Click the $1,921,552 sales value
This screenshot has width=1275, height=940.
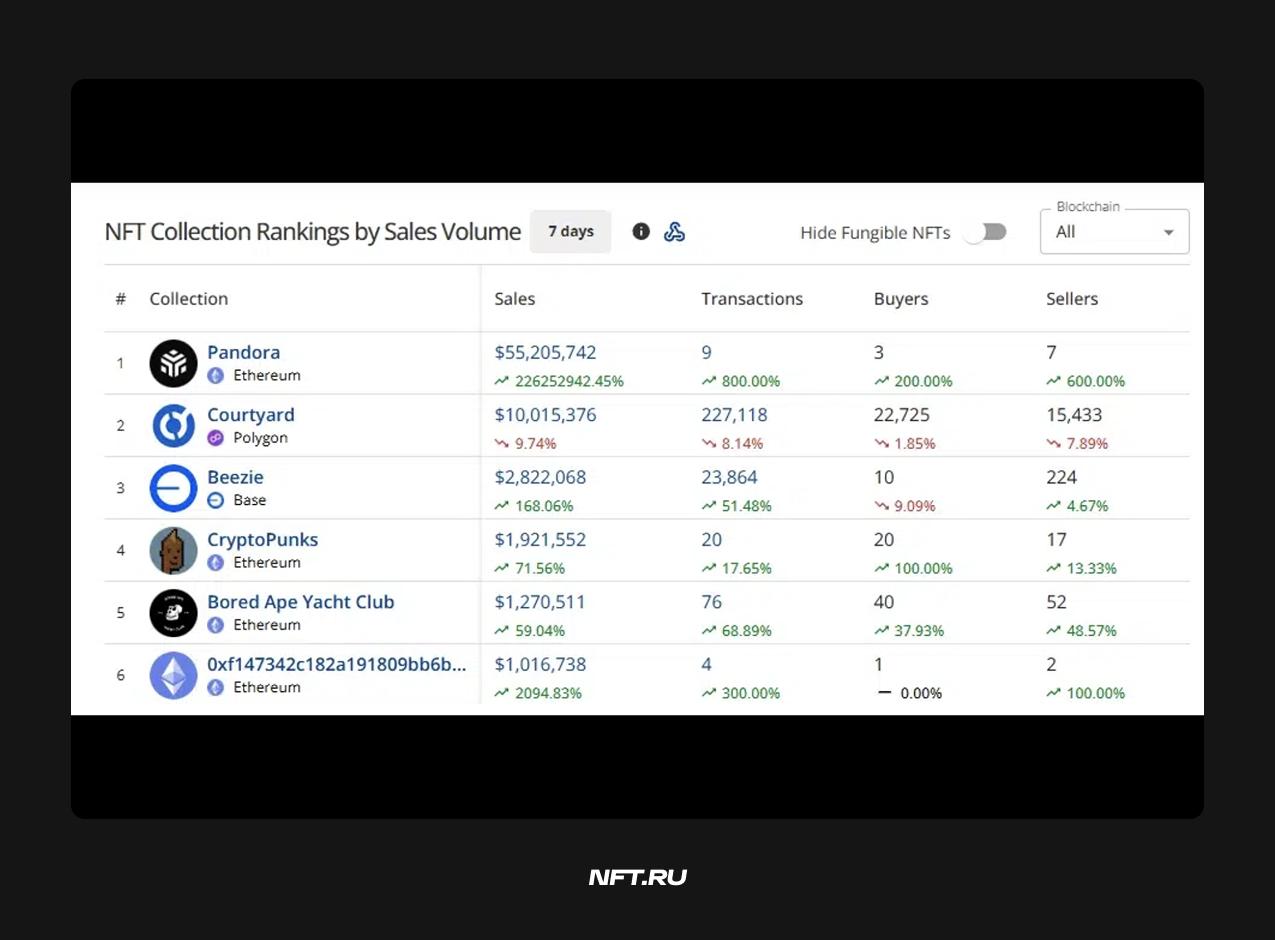(x=540, y=539)
